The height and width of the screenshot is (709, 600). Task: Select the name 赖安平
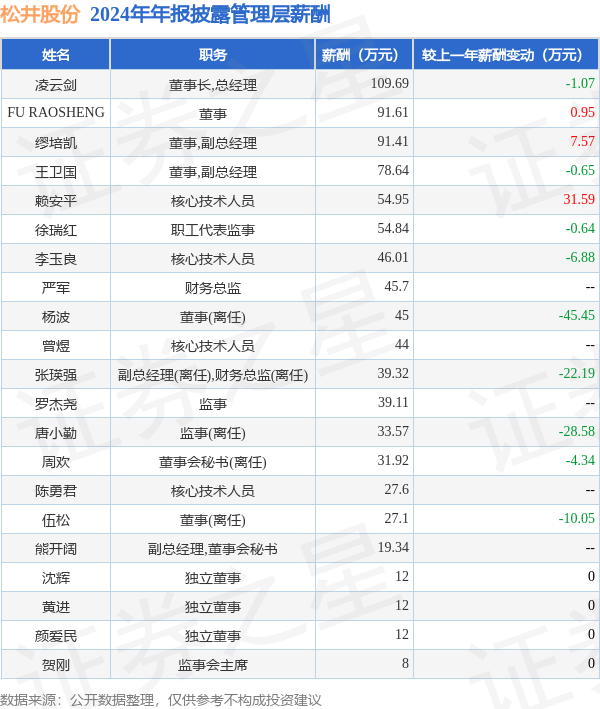(56, 201)
